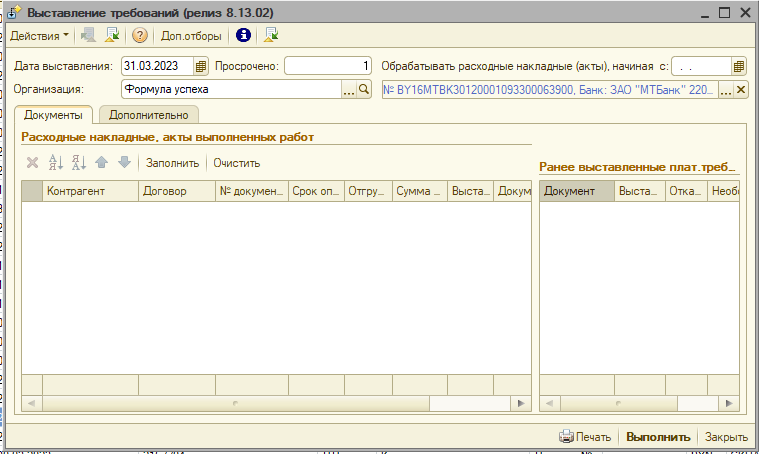Open selection list for Организация field
The image size is (759, 454).
pos(349,90)
